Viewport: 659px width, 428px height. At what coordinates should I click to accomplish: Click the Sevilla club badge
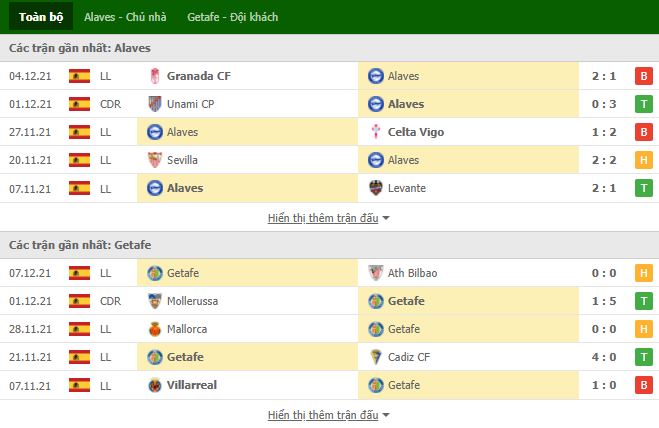(155, 160)
